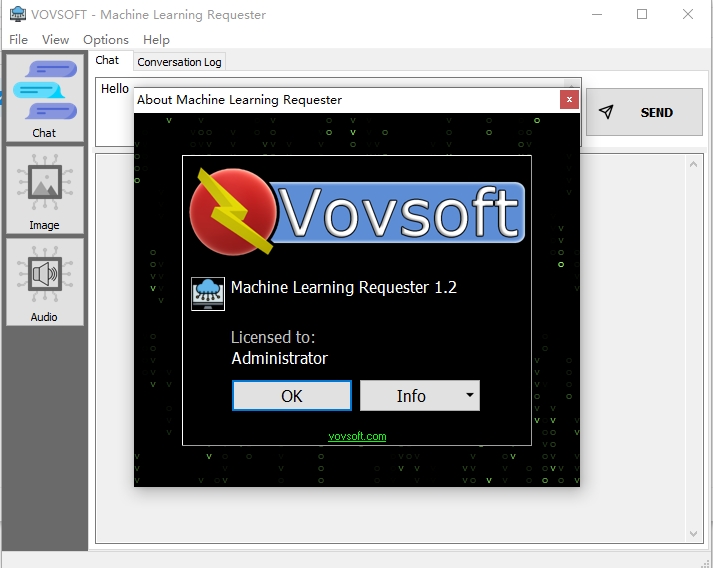Click the 'Machine Learning Requester 1.2' version text
713x568 pixels.
click(344, 287)
